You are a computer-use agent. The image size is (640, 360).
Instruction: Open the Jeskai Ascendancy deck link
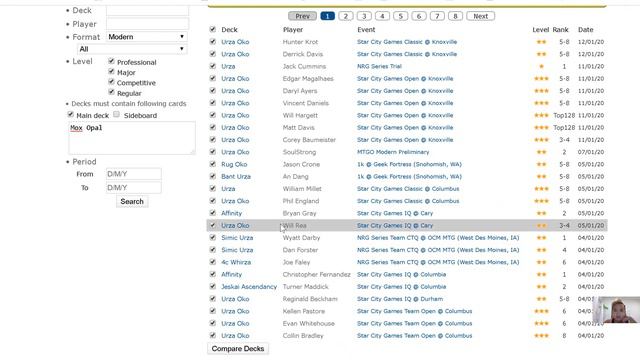click(249, 287)
